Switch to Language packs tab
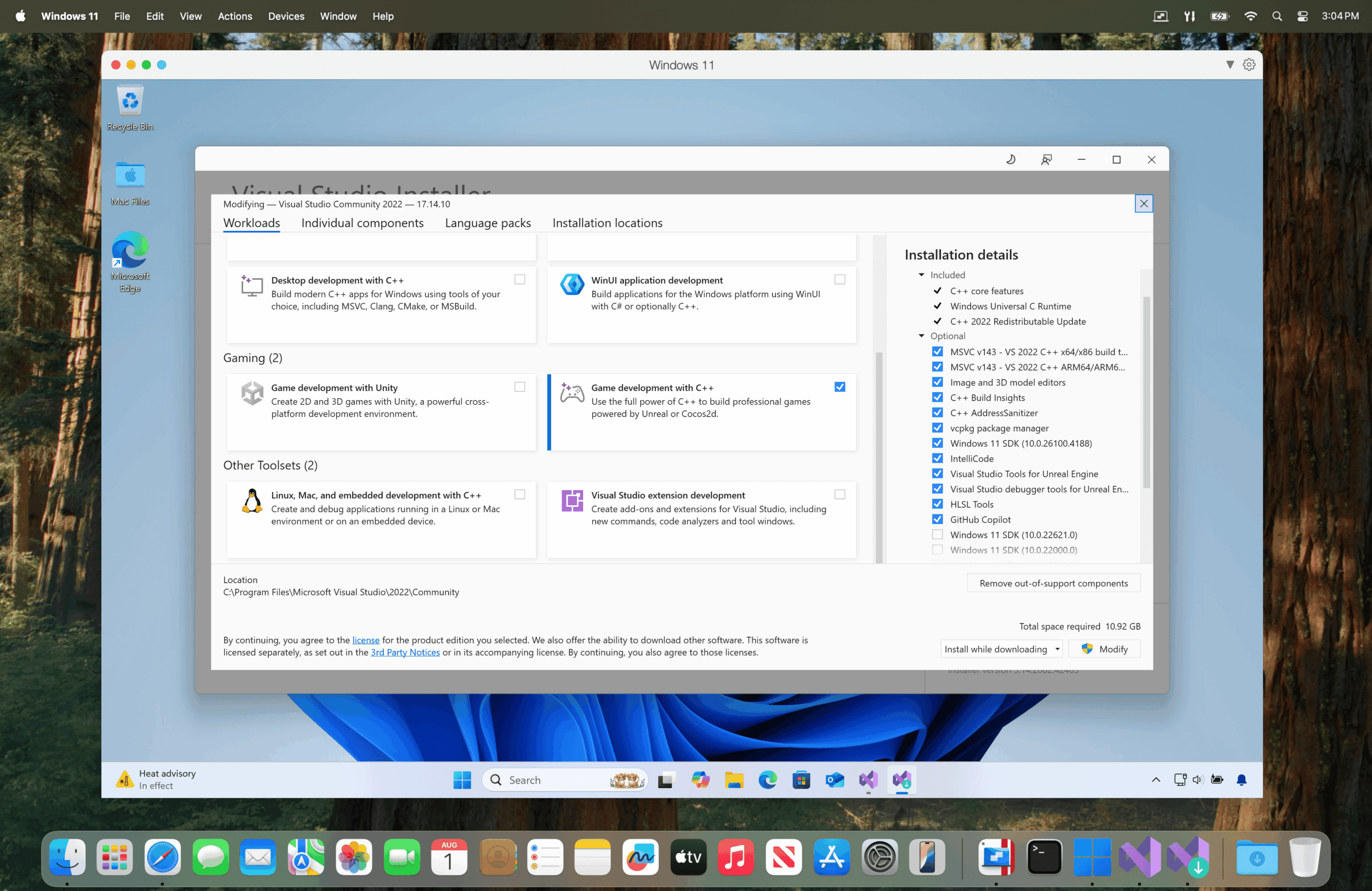The width and height of the screenshot is (1372, 891). point(488,223)
